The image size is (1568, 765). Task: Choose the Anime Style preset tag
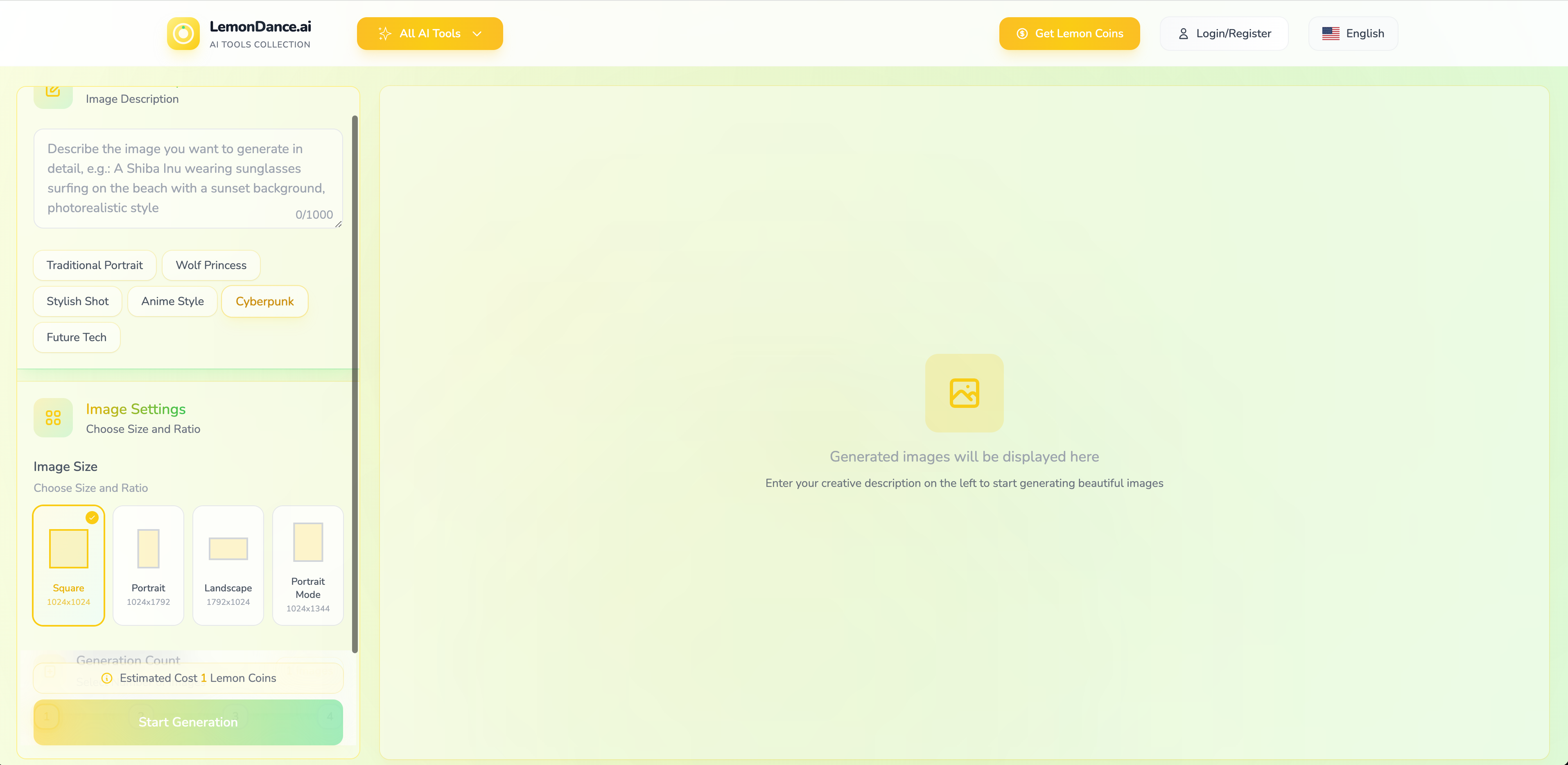click(172, 301)
